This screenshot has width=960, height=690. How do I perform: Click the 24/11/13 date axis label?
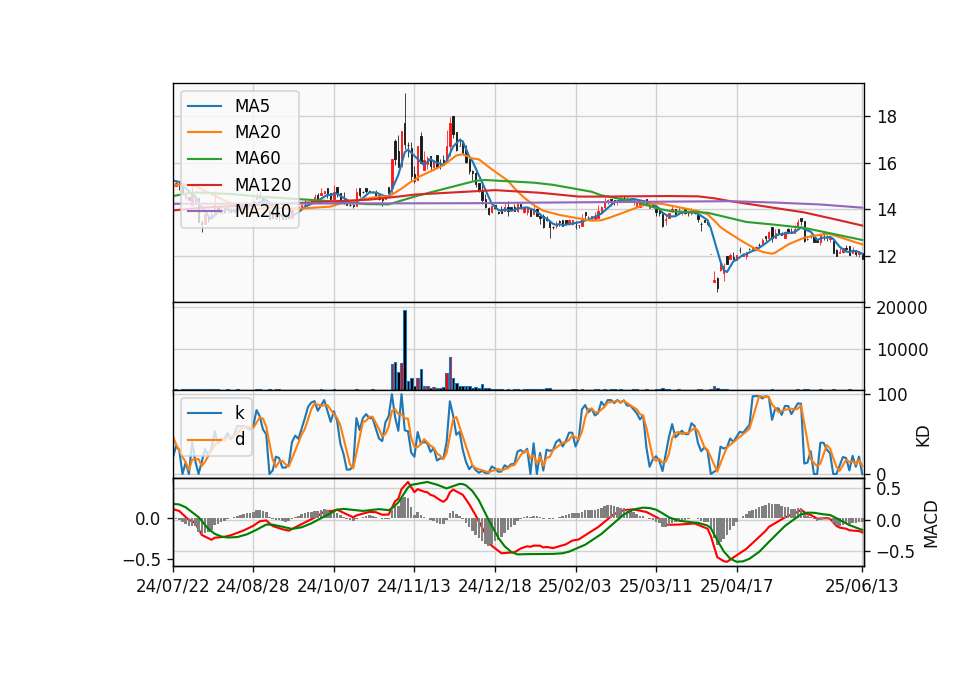point(414,586)
